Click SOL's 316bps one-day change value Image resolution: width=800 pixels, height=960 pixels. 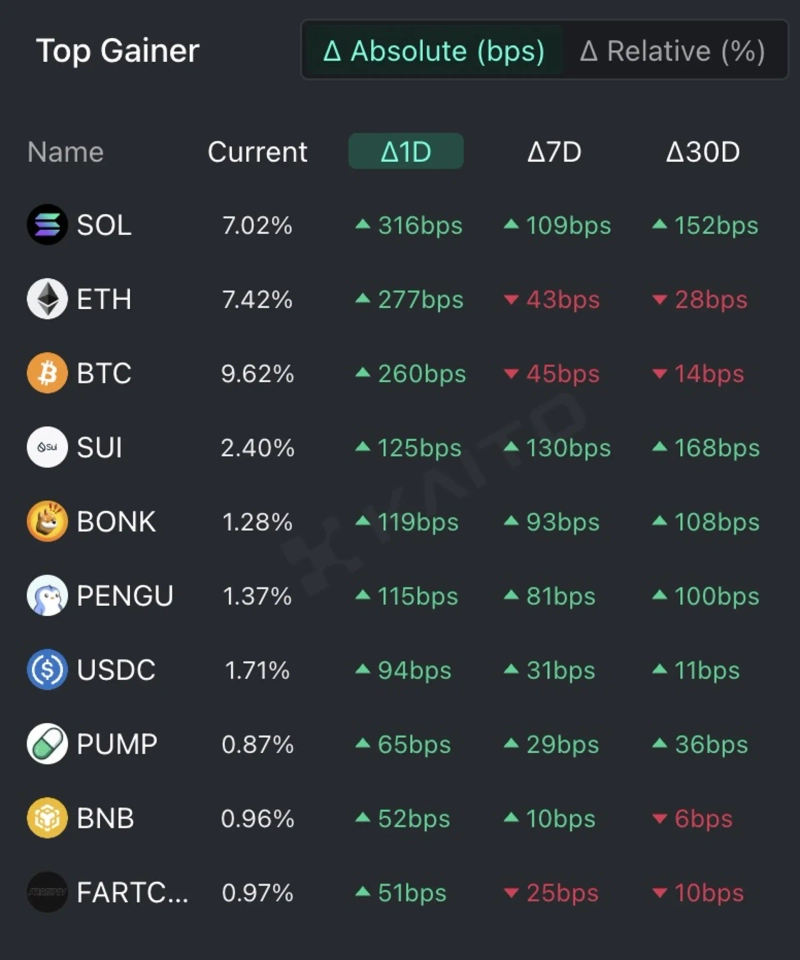pos(410,226)
